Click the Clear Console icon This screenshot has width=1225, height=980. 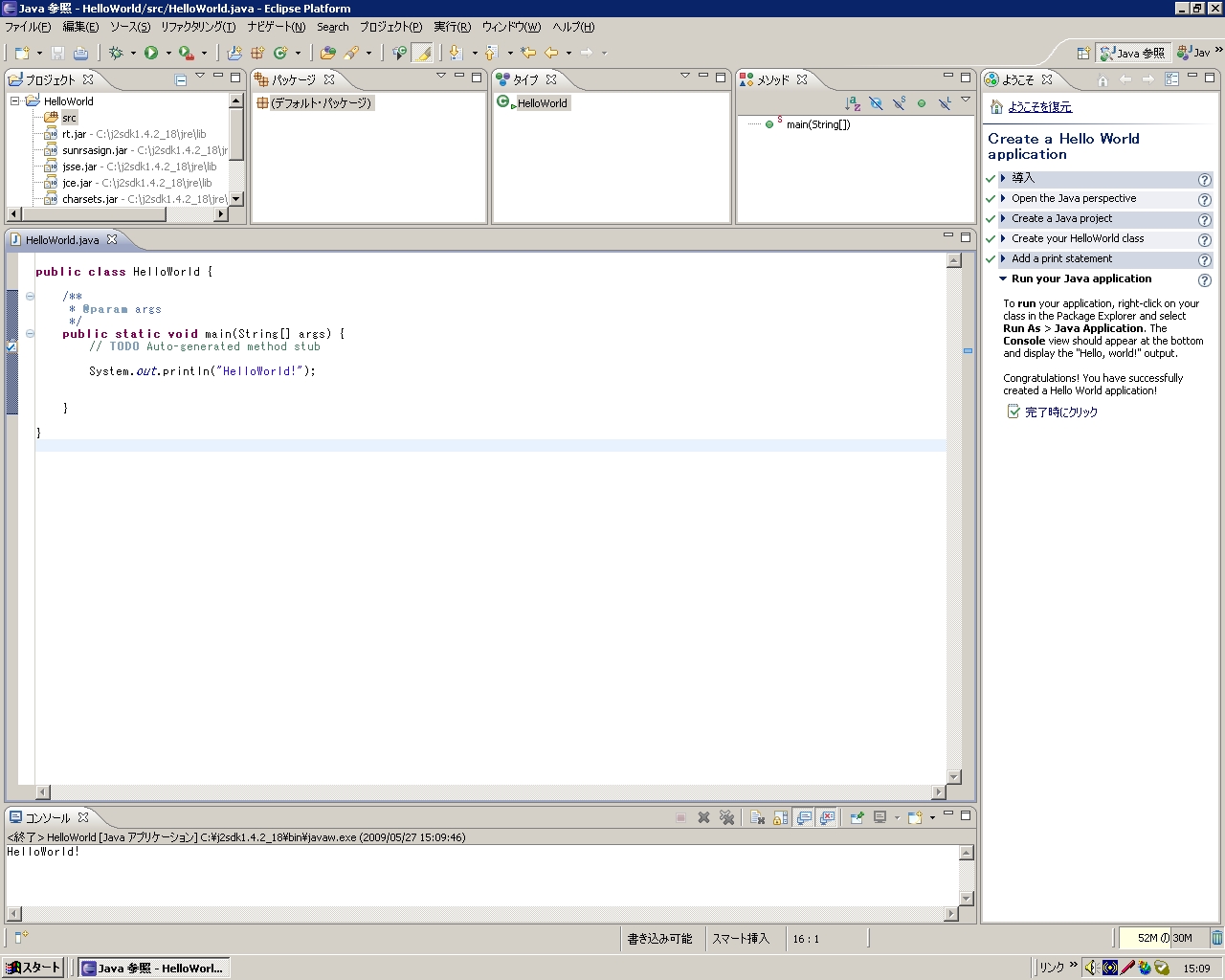[x=757, y=818]
